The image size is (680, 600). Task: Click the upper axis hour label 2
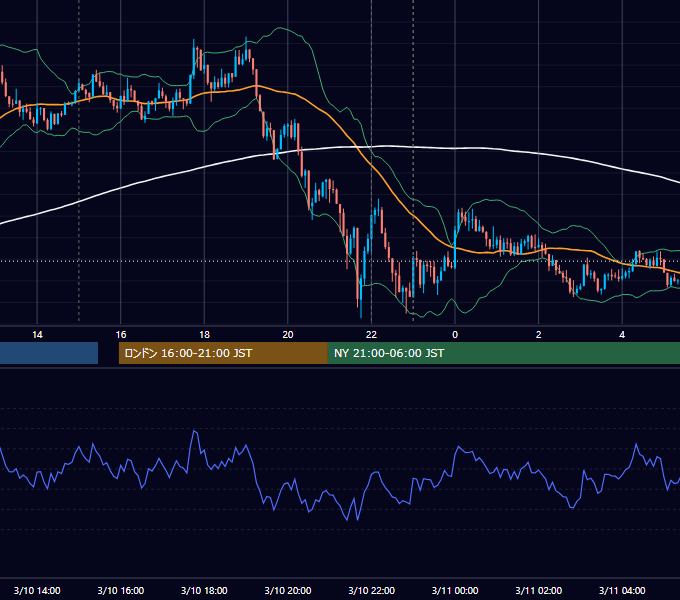539,335
